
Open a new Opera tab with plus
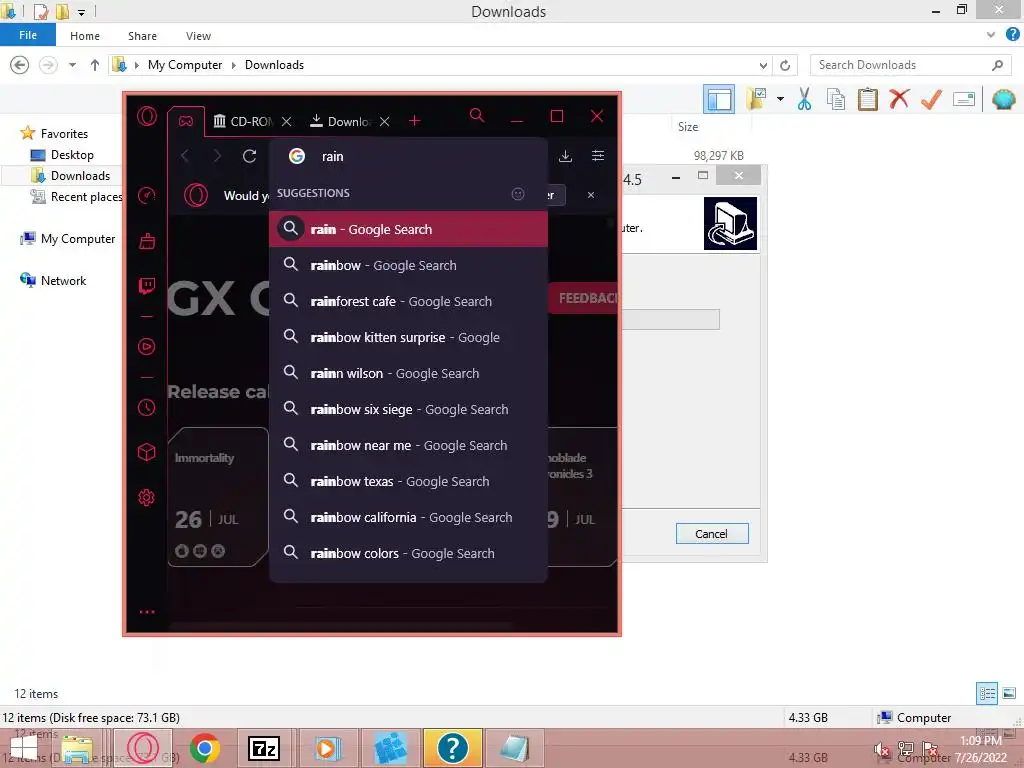[x=415, y=121]
